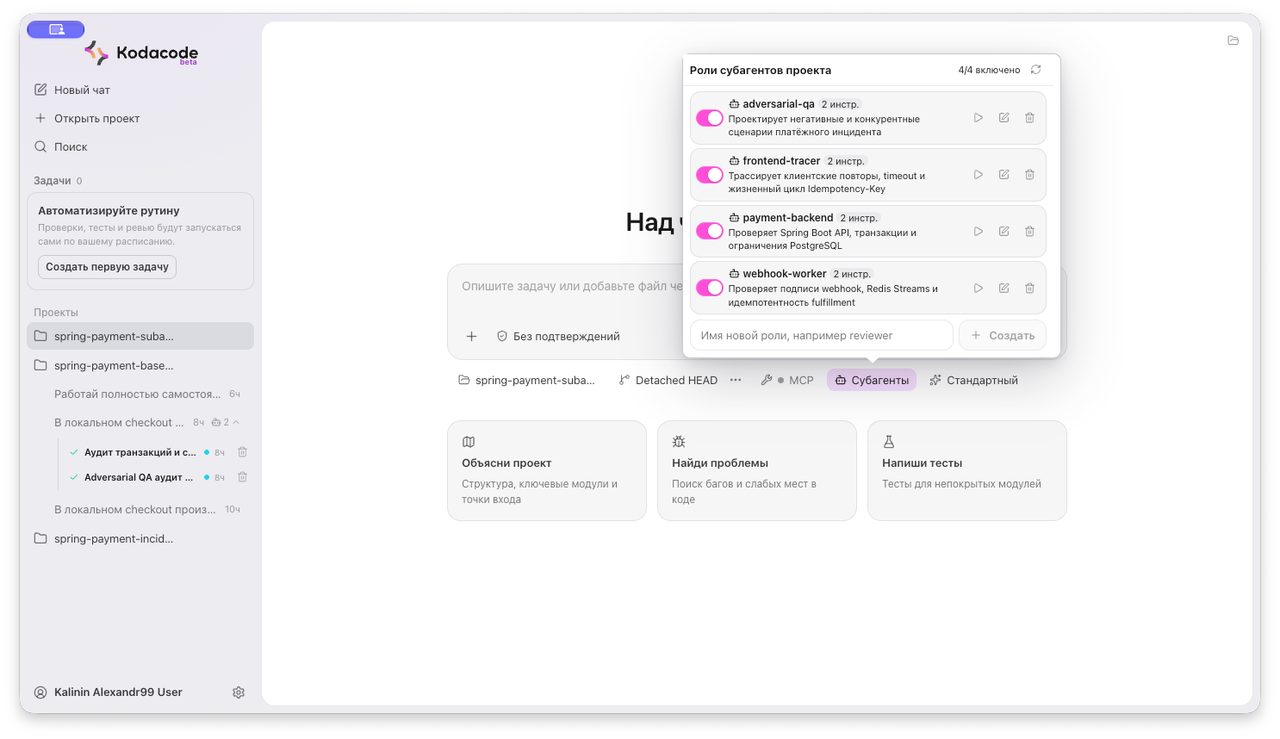
Task: Open settings gear next to user name
Action: 238,692
